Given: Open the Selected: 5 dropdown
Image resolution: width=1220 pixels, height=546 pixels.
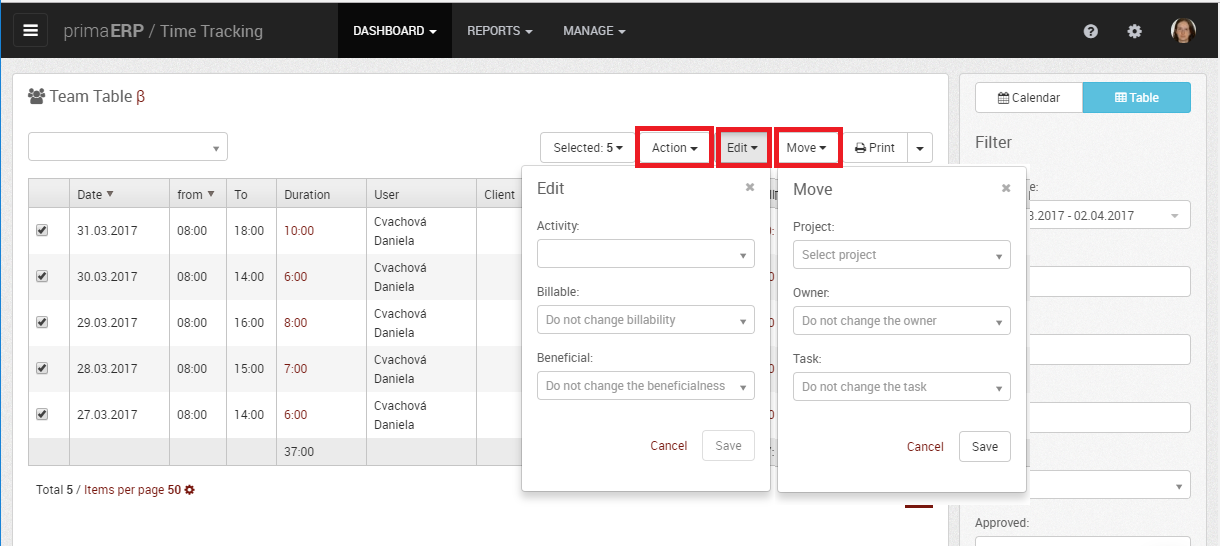Looking at the screenshot, I should click(x=588, y=147).
